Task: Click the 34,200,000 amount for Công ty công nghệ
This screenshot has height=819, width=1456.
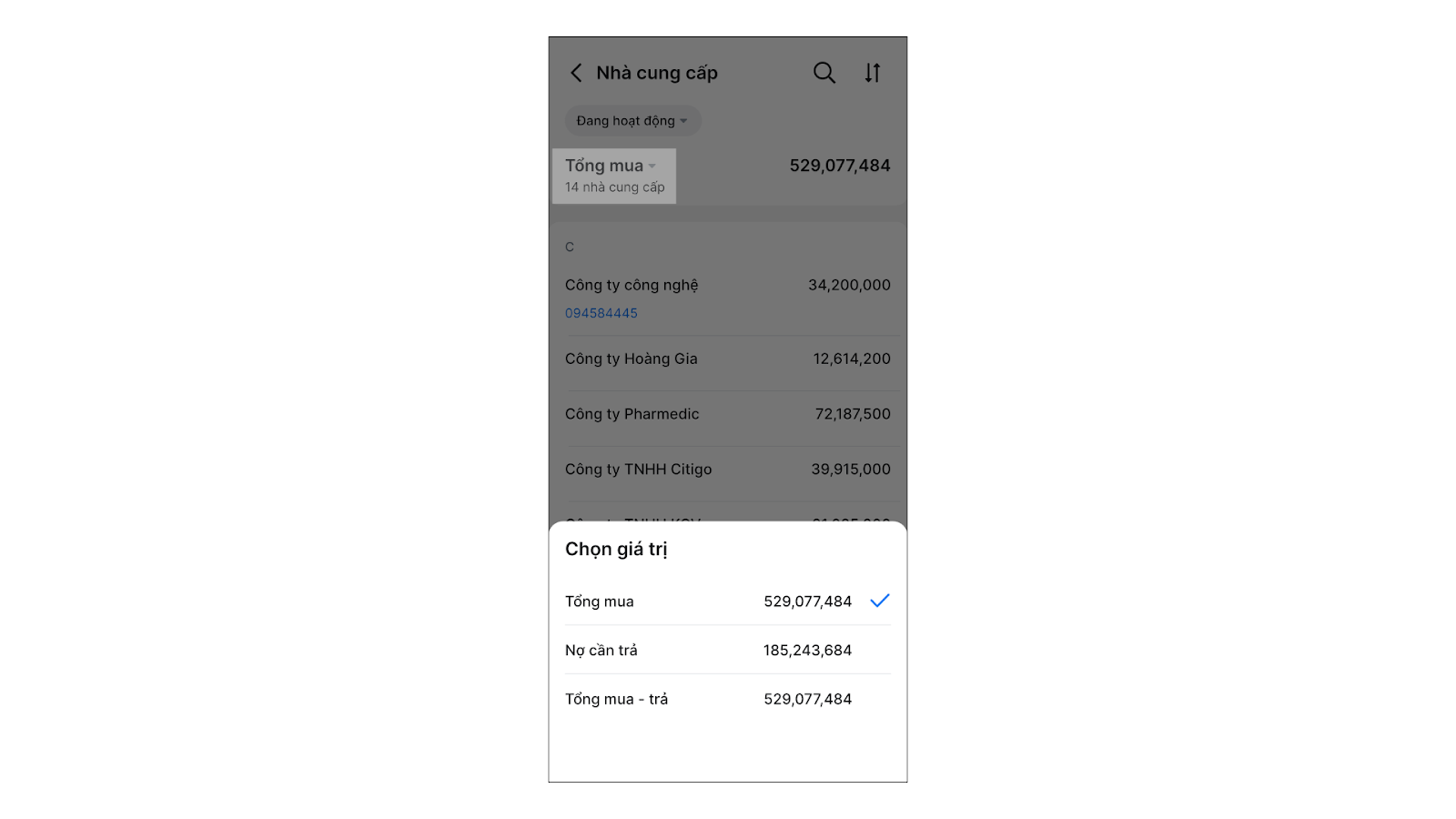Action: pos(850,285)
